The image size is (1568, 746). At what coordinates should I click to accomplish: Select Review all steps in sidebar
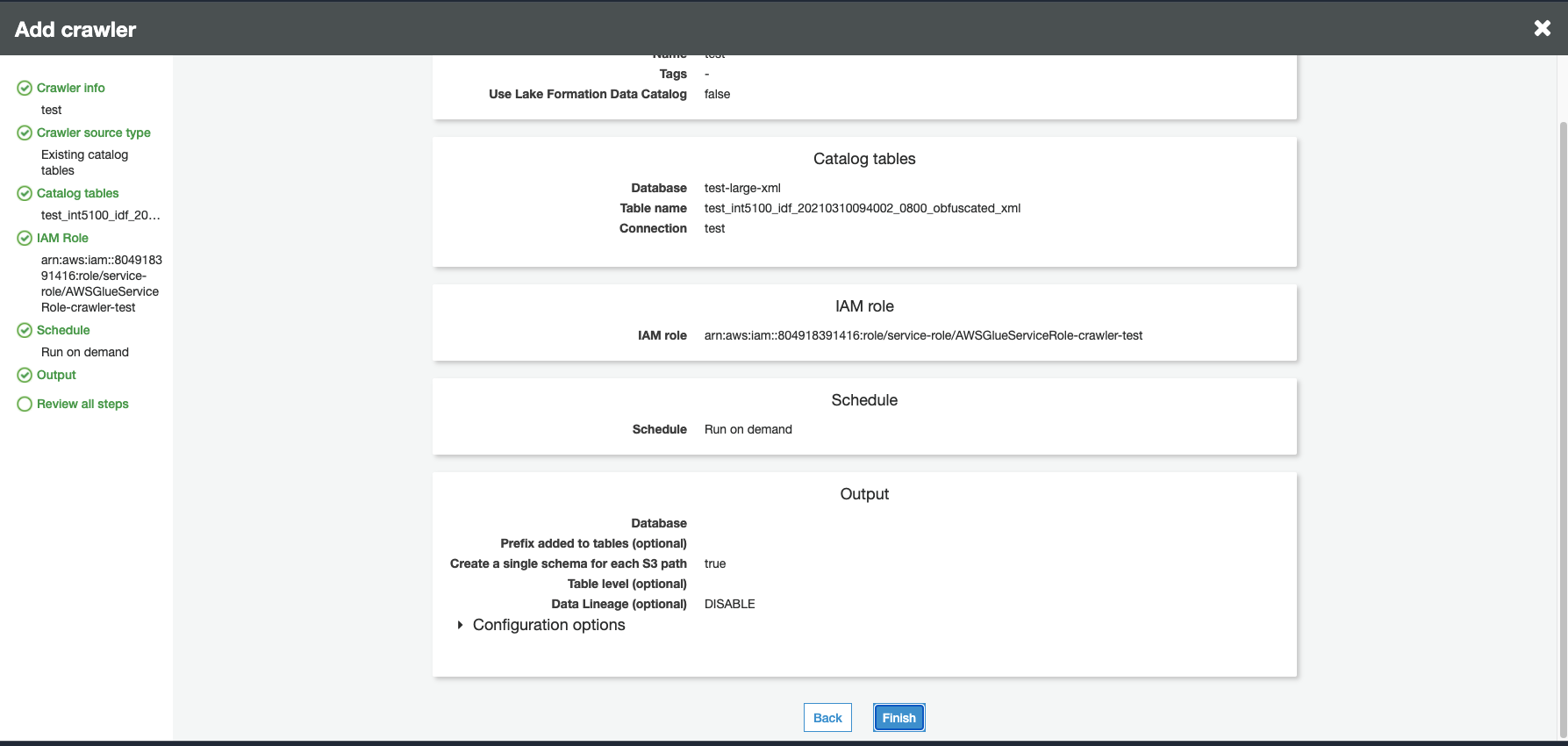82,405
